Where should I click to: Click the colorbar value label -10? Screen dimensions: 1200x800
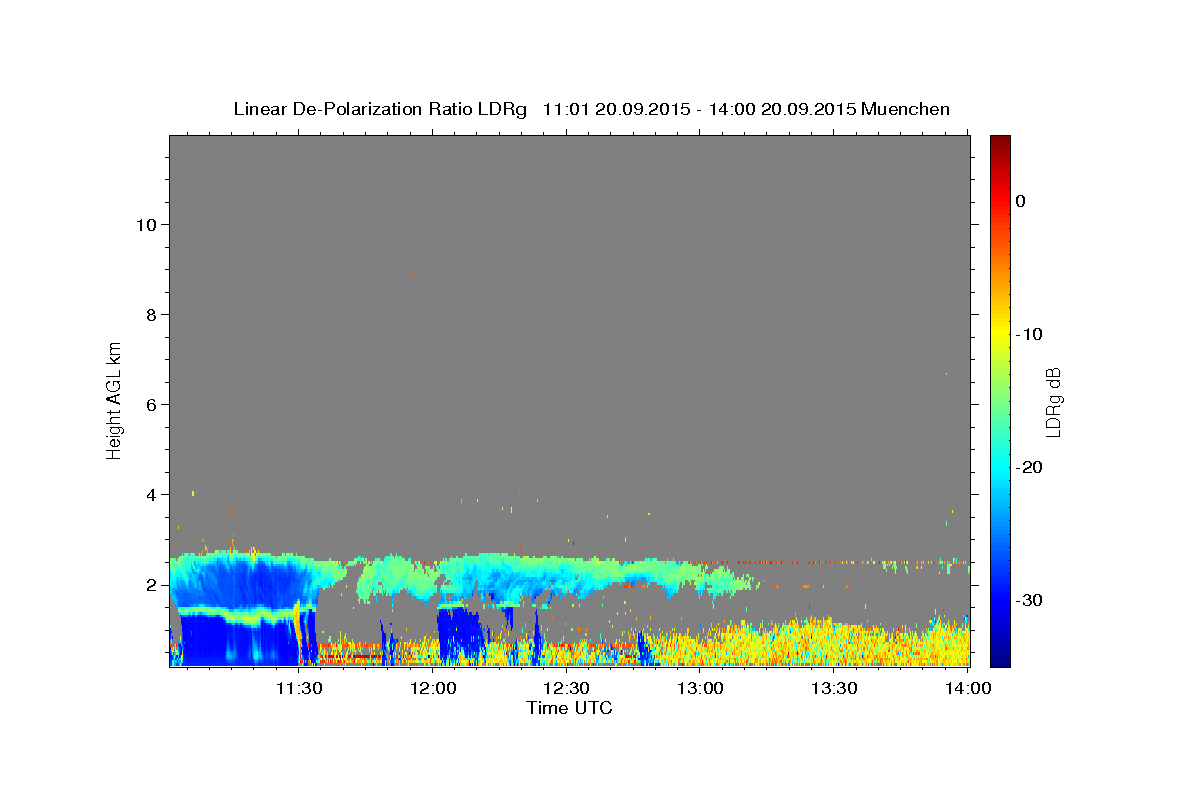1029,334
